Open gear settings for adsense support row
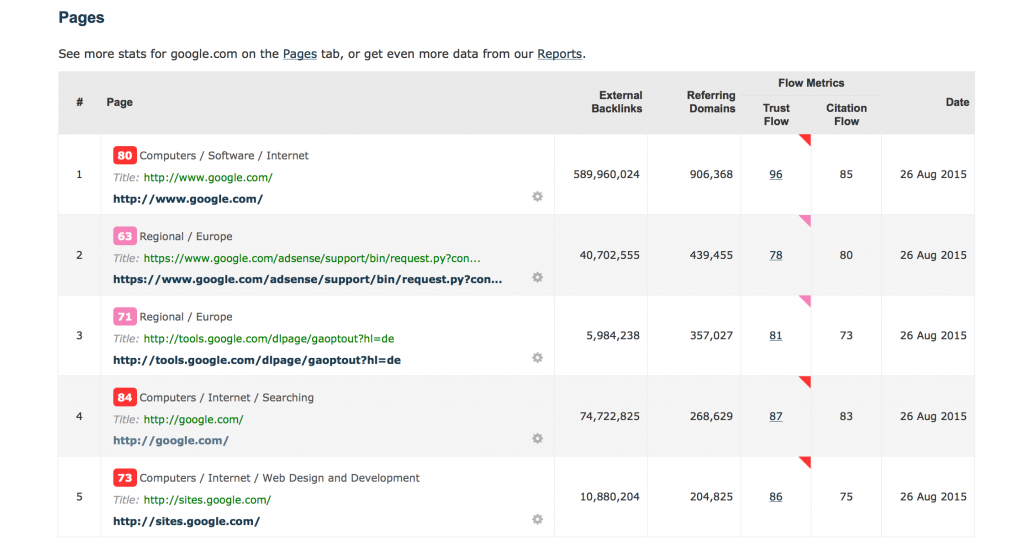The width and height of the screenshot is (1024, 547). click(x=537, y=277)
